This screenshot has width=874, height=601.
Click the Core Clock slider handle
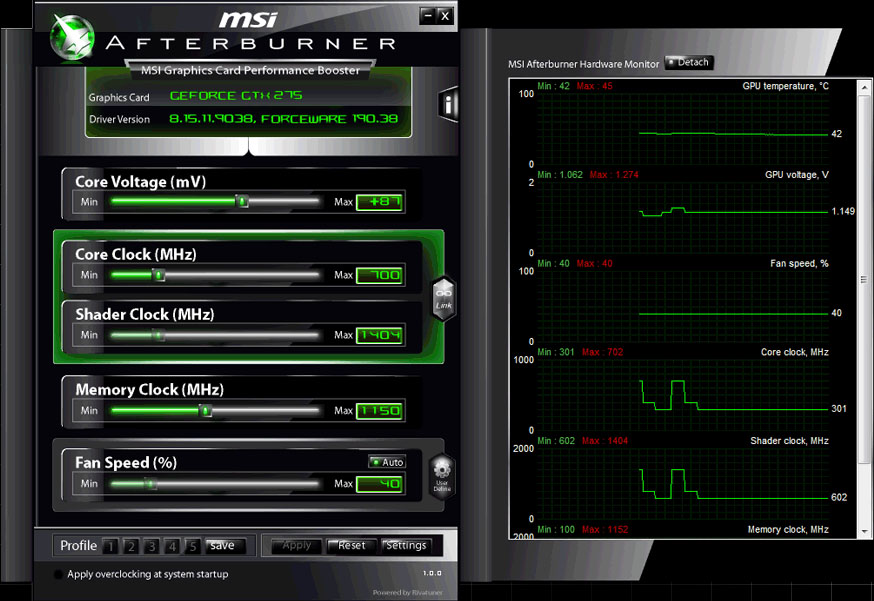tap(158, 274)
